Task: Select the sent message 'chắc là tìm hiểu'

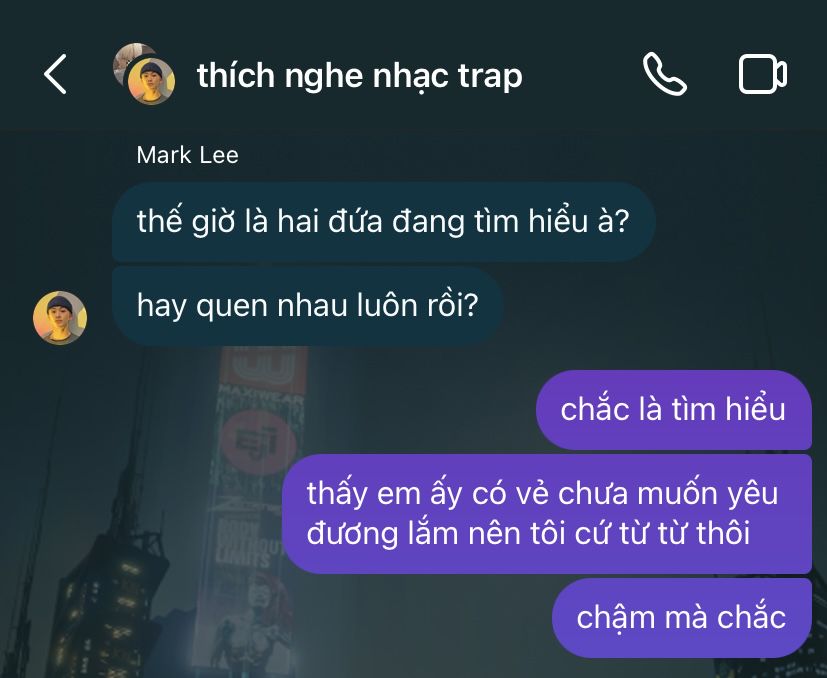Action: (x=674, y=409)
